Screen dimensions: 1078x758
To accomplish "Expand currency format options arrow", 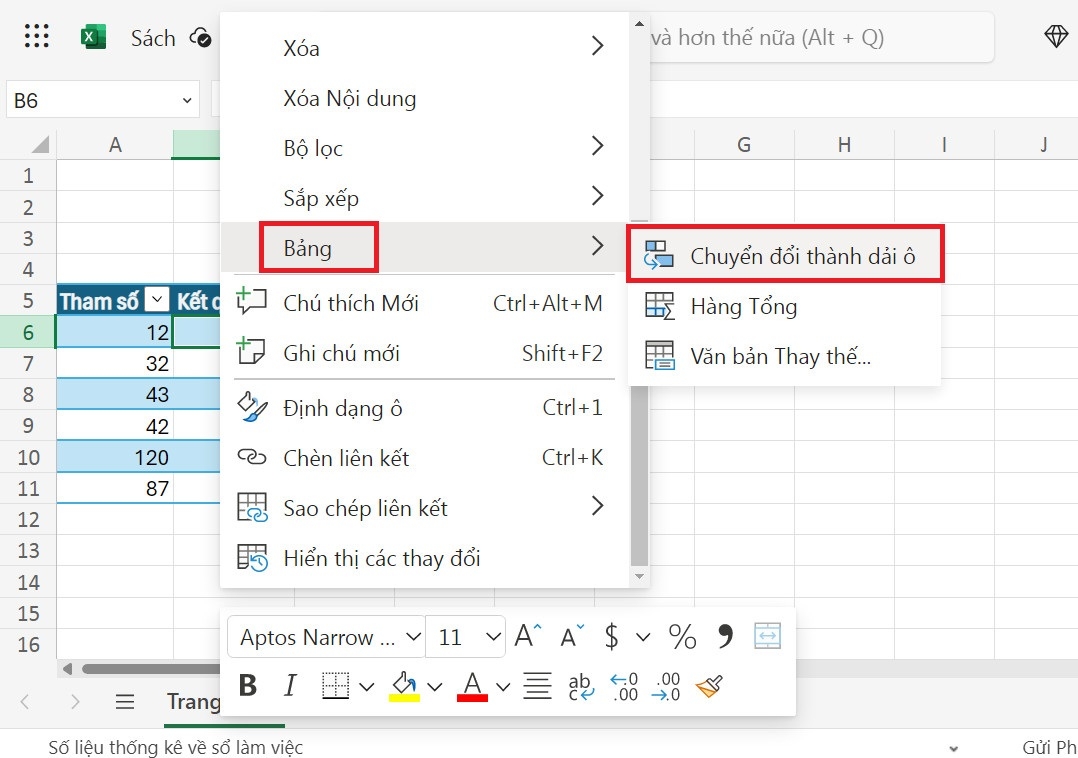I will 643,636.
